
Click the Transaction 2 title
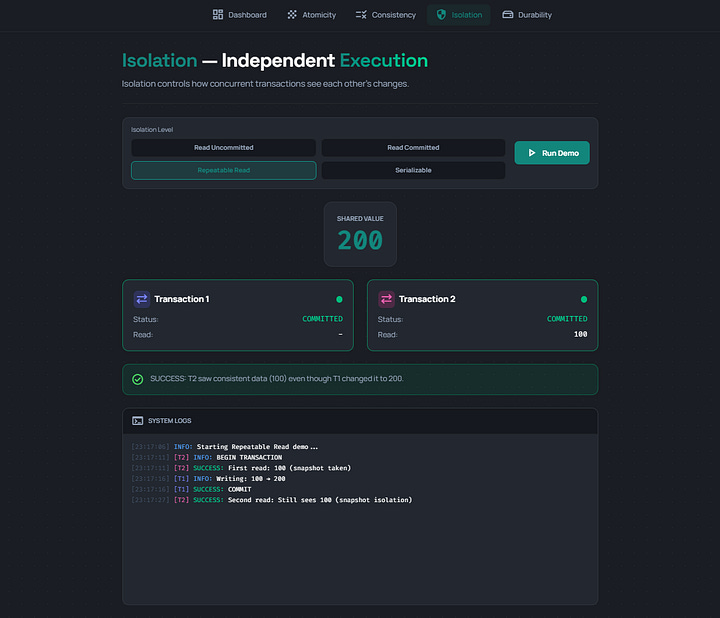point(427,299)
